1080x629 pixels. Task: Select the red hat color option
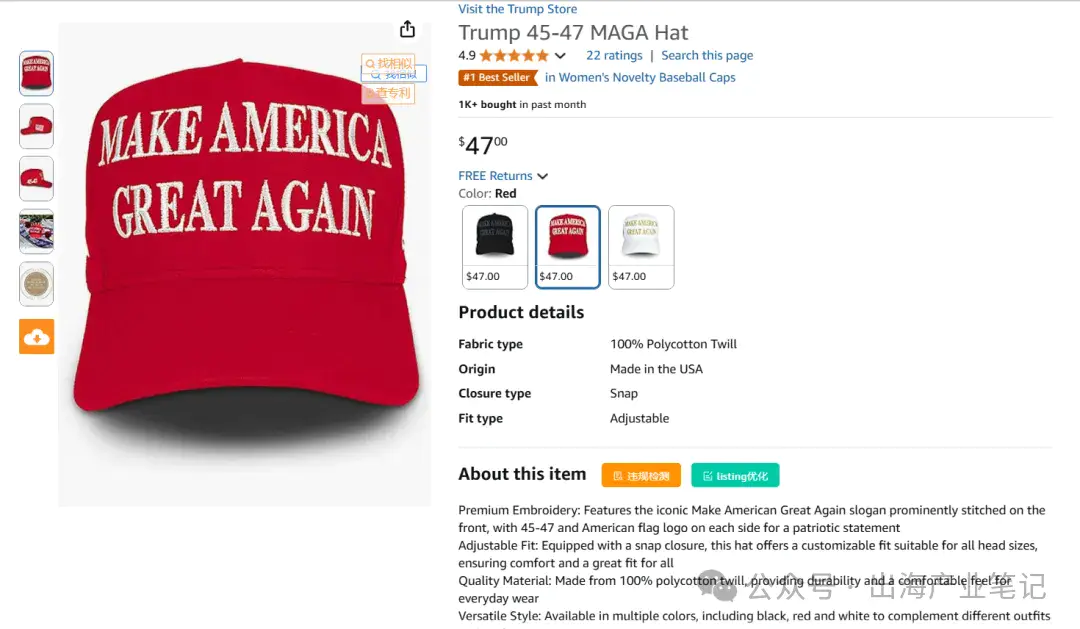pos(568,247)
